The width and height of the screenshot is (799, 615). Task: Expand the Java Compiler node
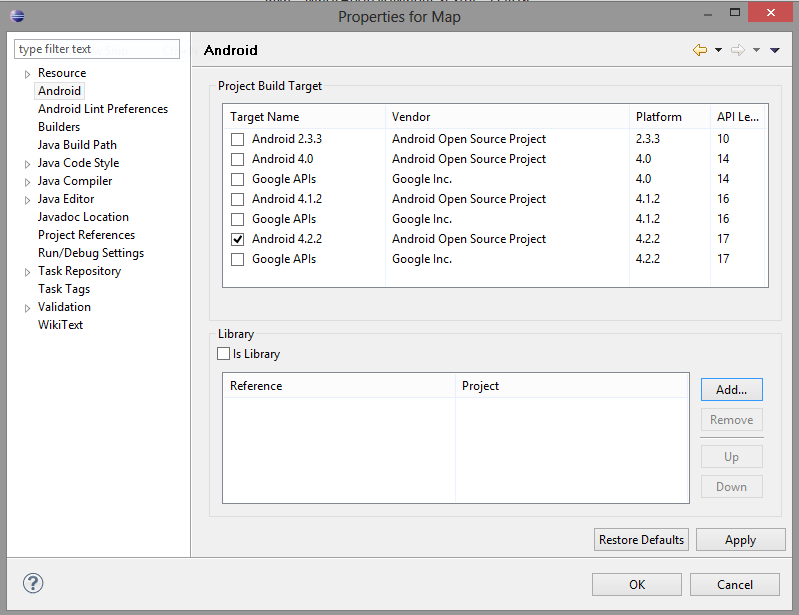28,182
